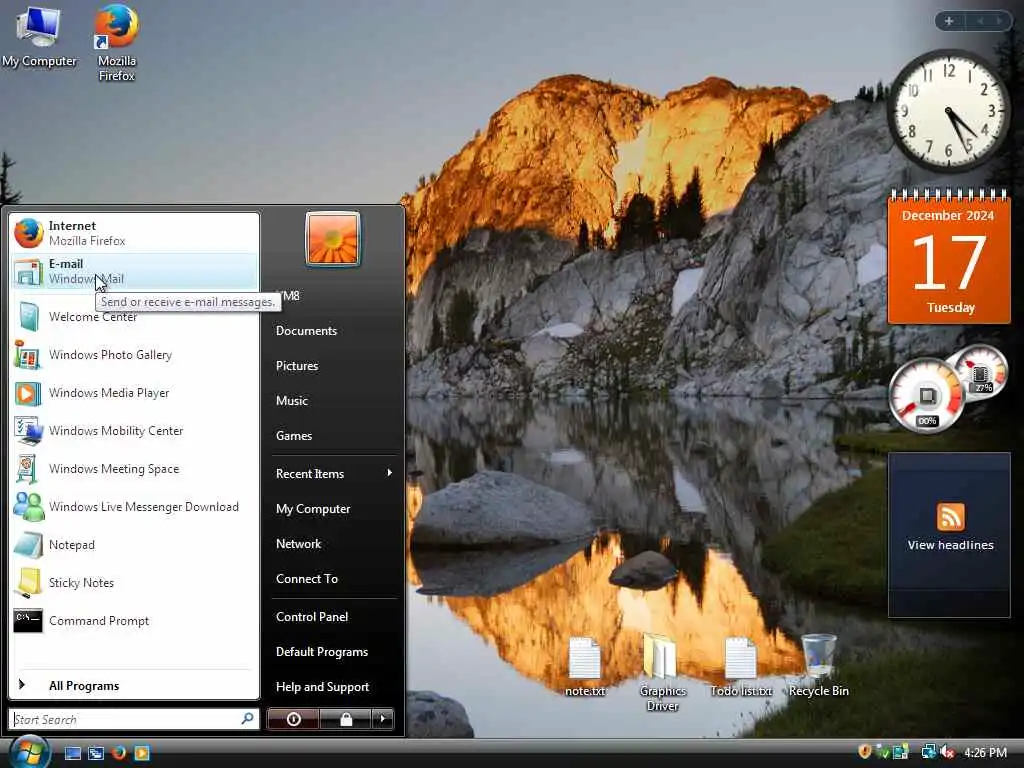Expand All Programs list

134,686
